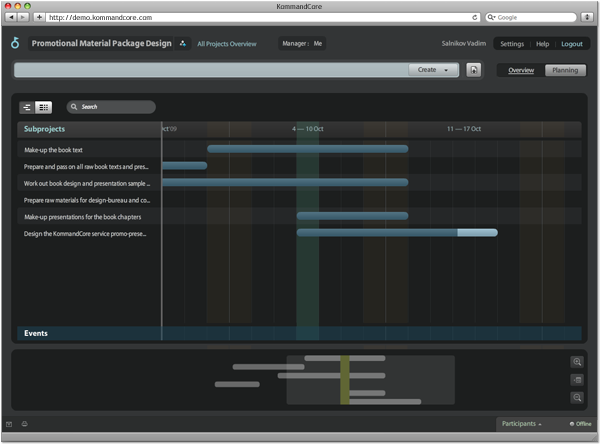This screenshot has height=447, width=600.
Task: Reload the page with refresh icon
Action: (474, 17)
